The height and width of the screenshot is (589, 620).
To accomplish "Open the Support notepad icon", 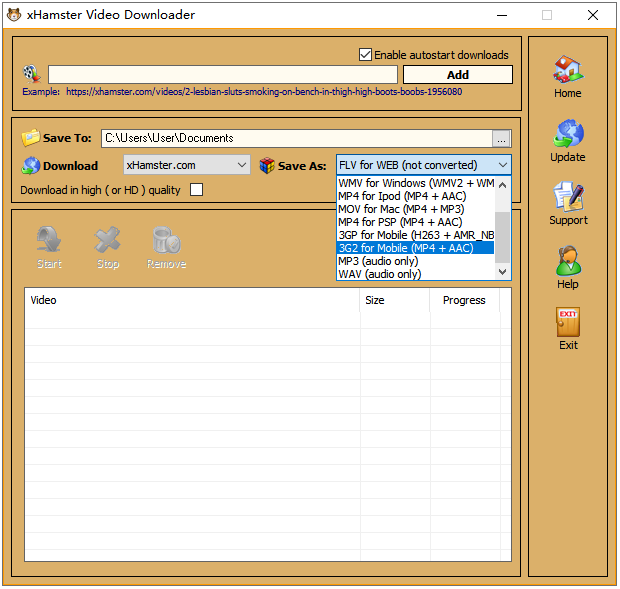I will coord(568,196).
